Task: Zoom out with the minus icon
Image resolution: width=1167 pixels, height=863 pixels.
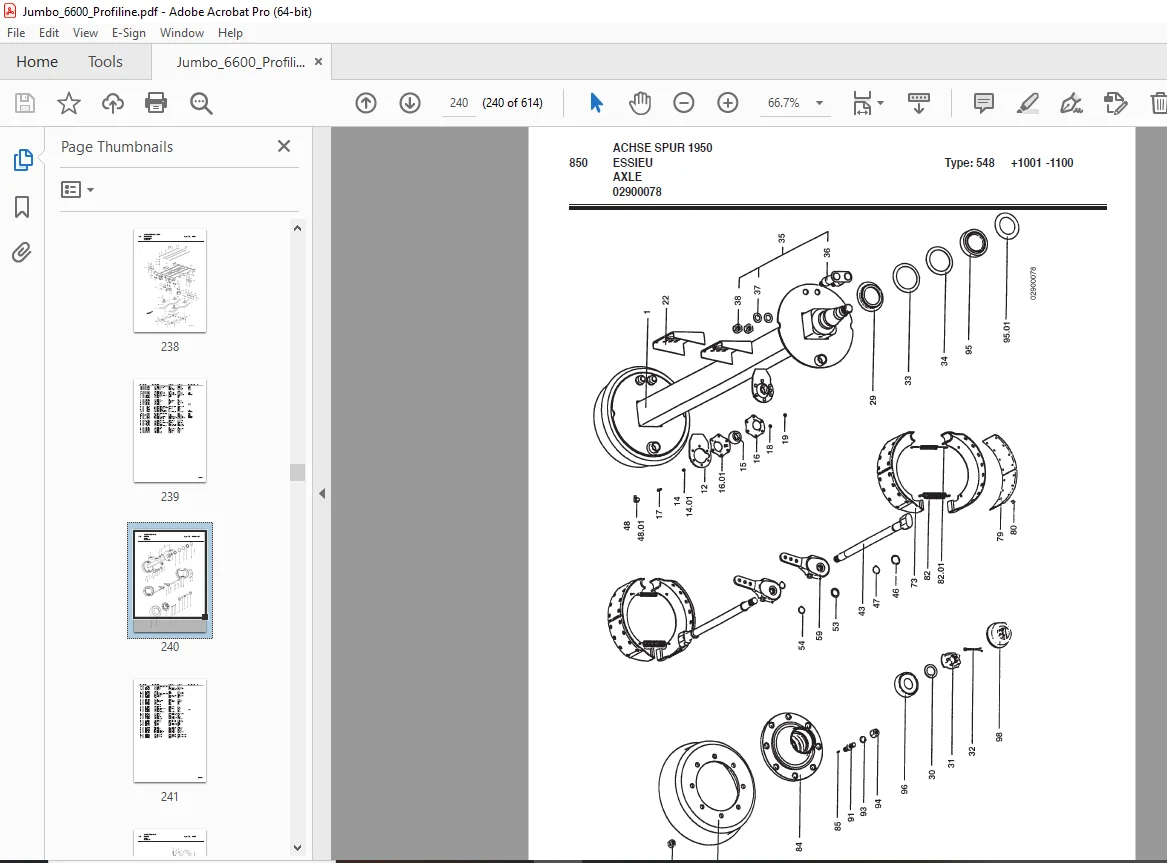Action: pos(683,103)
